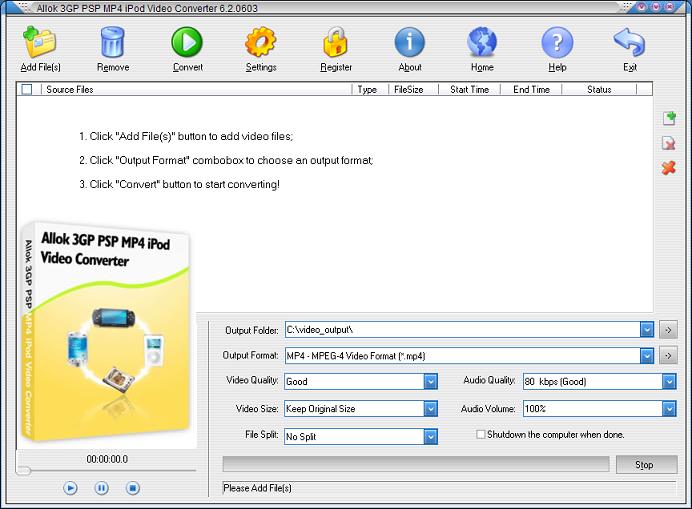Sort by the FileSize column header
The width and height of the screenshot is (692, 509).
pyautogui.click(x=413, y=89)
